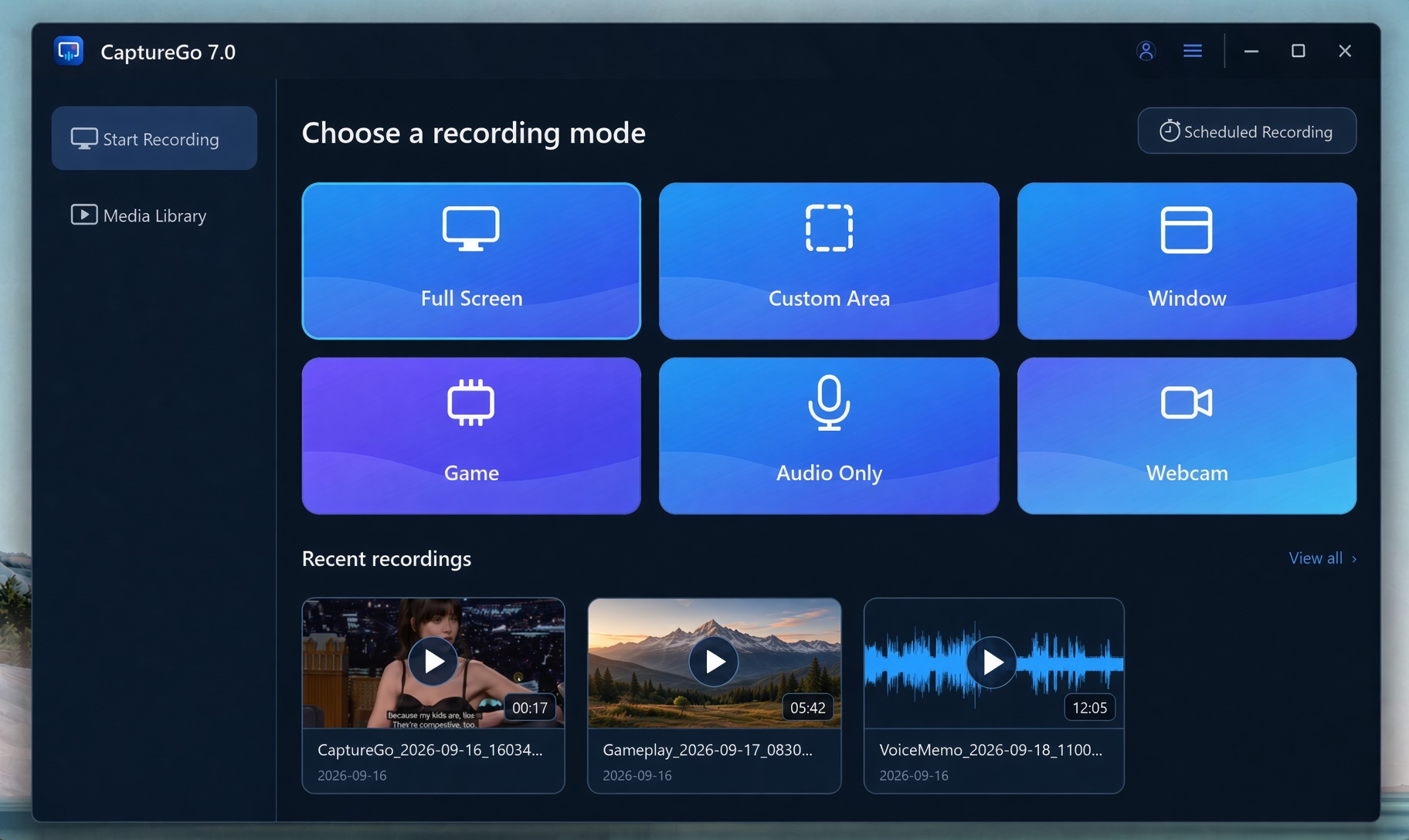Click the CaptureGo_2026-09-16_16034... file name
1409x840 pixels.
430,750
